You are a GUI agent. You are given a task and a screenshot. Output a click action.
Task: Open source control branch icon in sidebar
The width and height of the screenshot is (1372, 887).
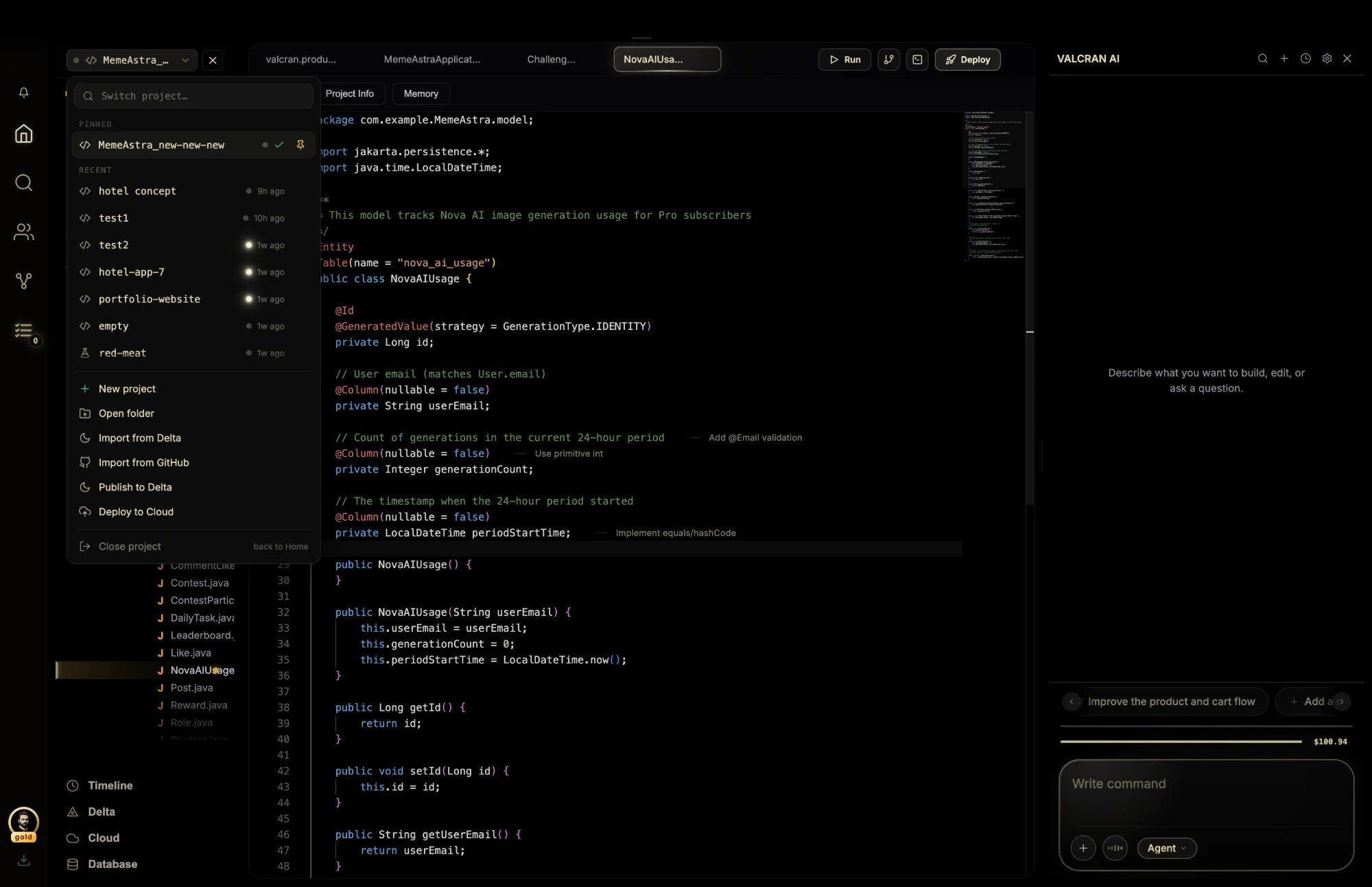[x=24, y=281]
